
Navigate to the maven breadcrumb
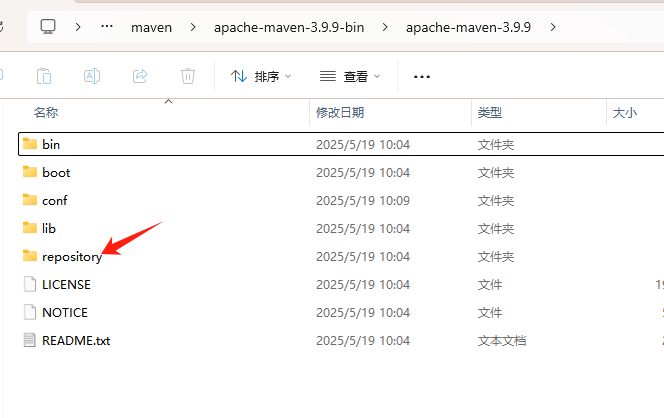151,28
